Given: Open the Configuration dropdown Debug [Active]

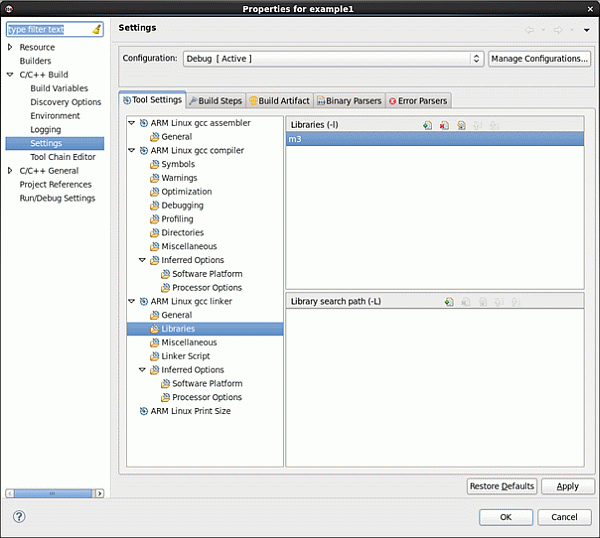Looking at the screenshot, I should click(334, 59).
